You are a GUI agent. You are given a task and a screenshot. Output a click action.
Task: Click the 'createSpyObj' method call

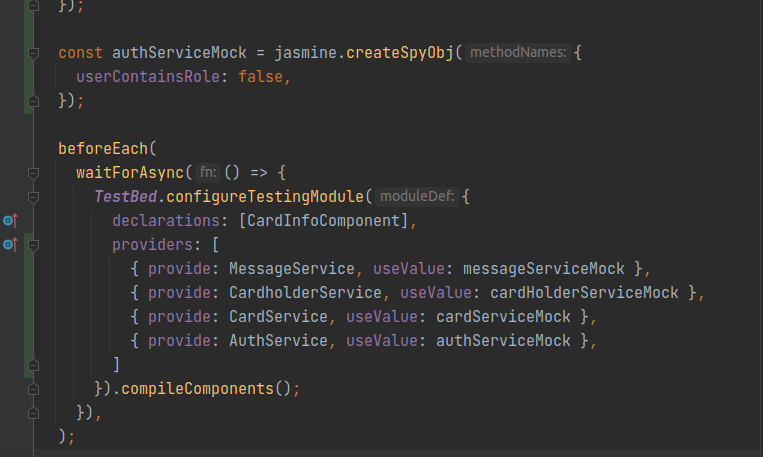tap(400, 53)
